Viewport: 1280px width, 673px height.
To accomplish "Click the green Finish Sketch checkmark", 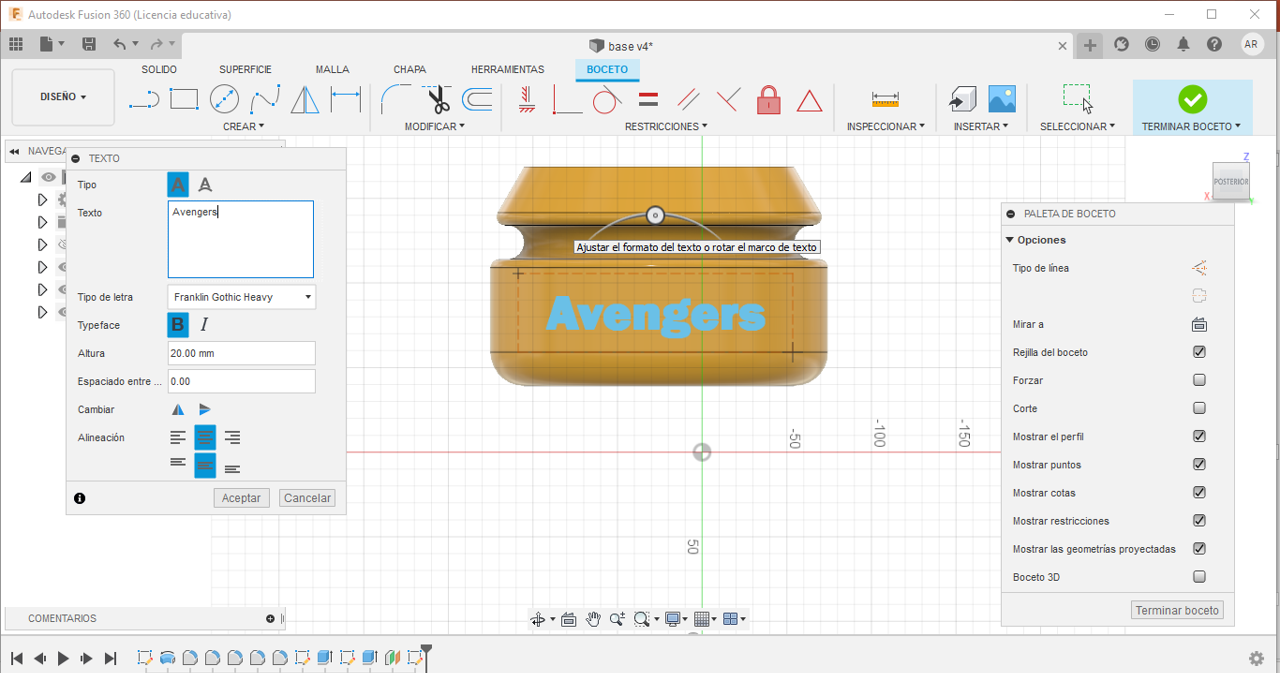I will click(1192, 99).
